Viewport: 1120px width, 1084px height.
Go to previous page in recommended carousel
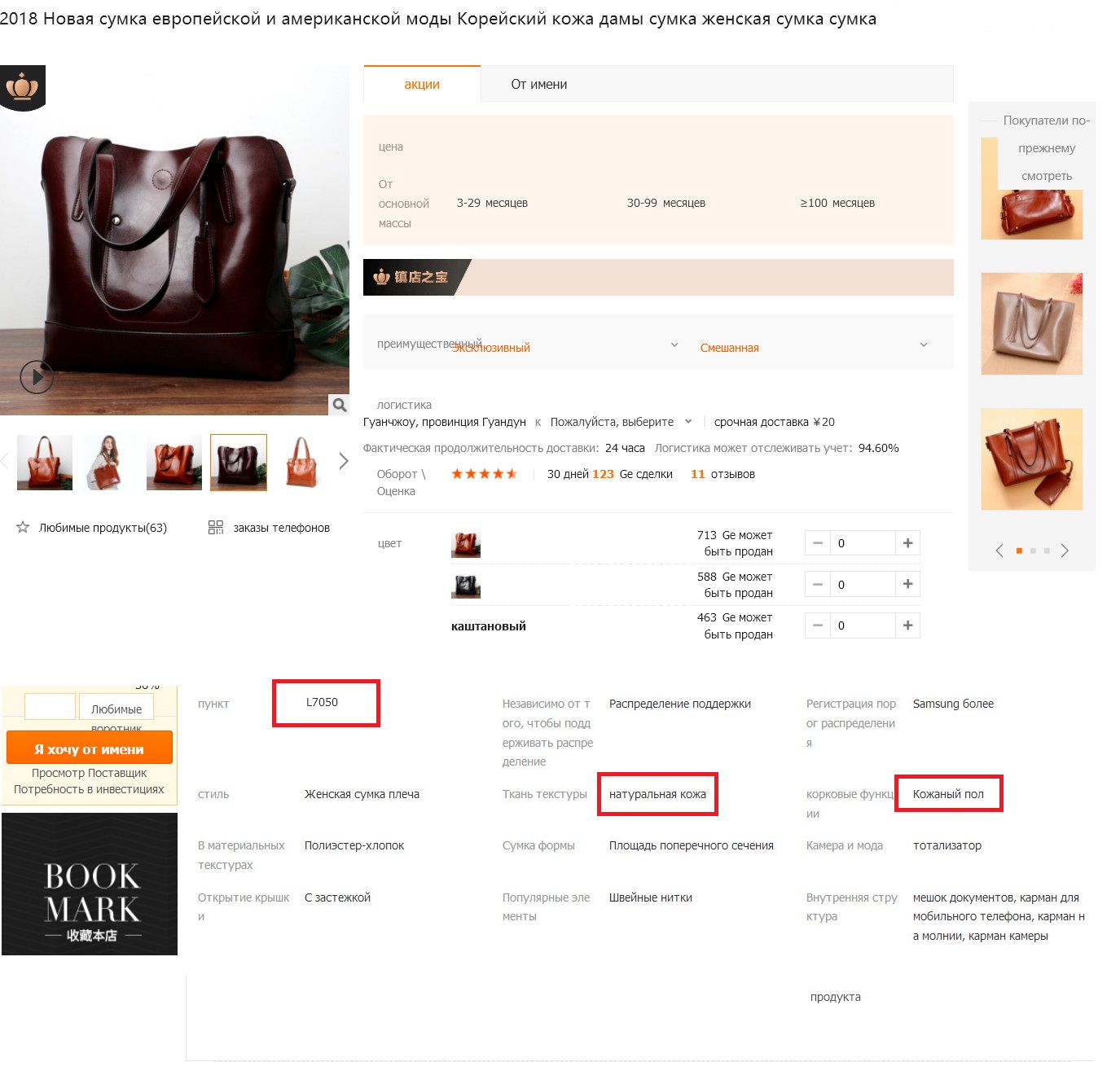(x=999, y=551)
